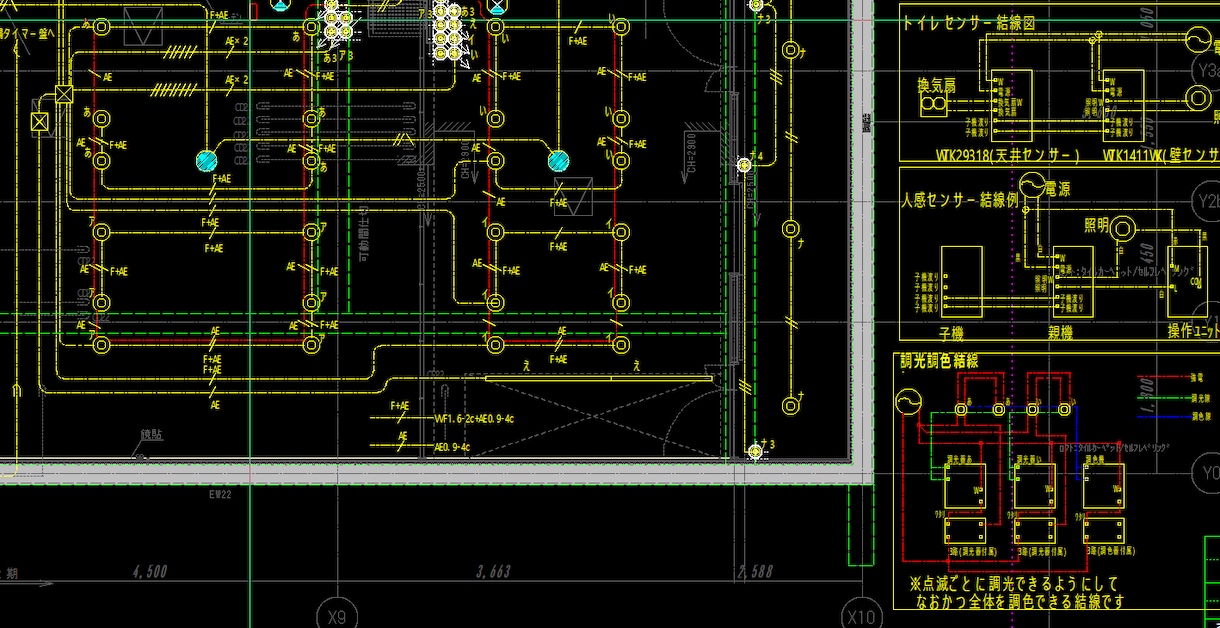
Task: Click the 子機 label
Action: [949, 332]
